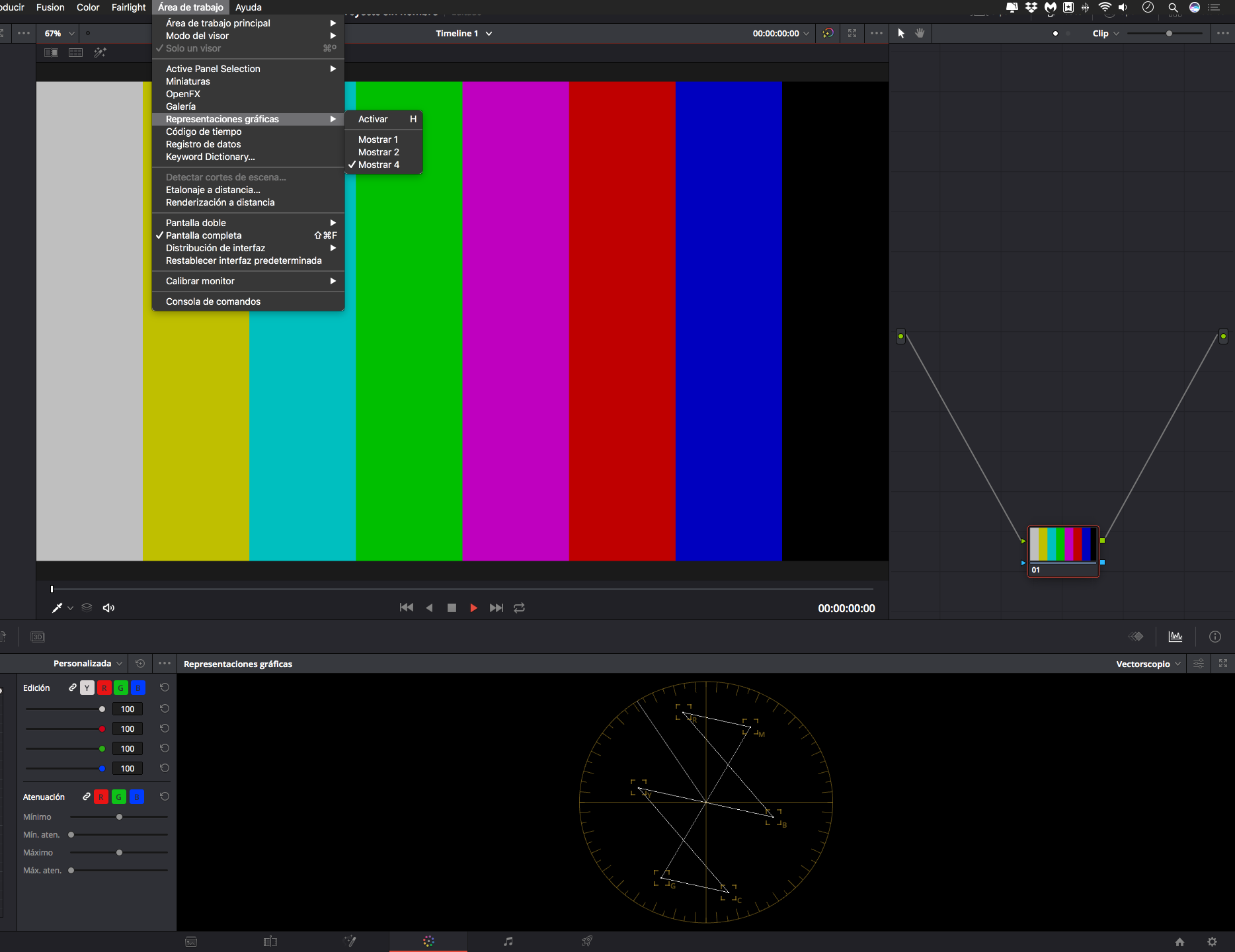
Task: Choose Renderización a distancia
Action: click(248, 202)
